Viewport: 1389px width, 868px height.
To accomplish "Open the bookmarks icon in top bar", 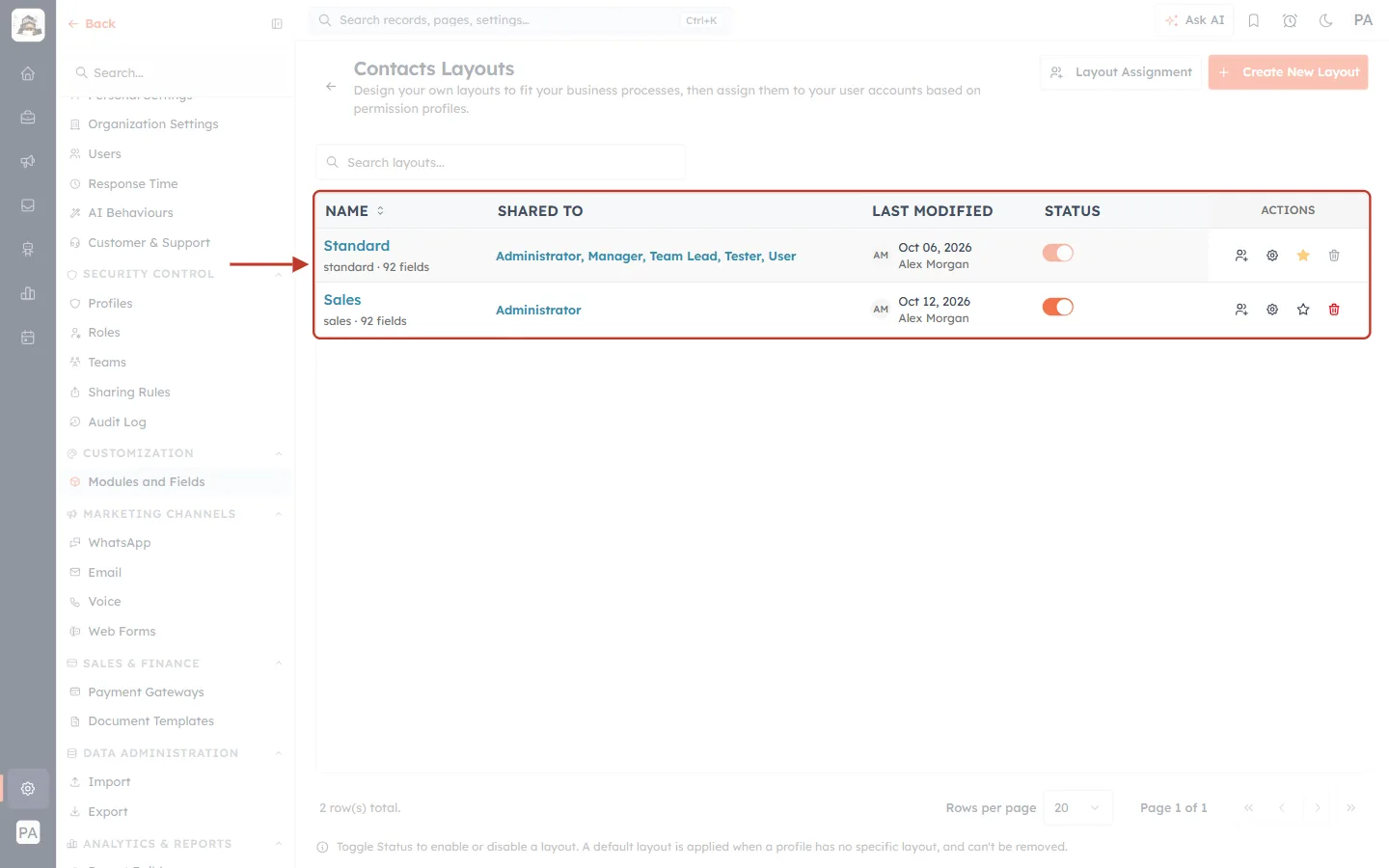I will click(x=1254, y=20).
